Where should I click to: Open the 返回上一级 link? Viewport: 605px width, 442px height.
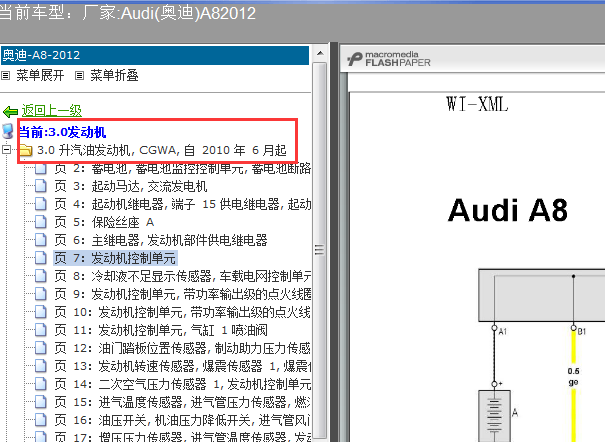tap(52, 111)
